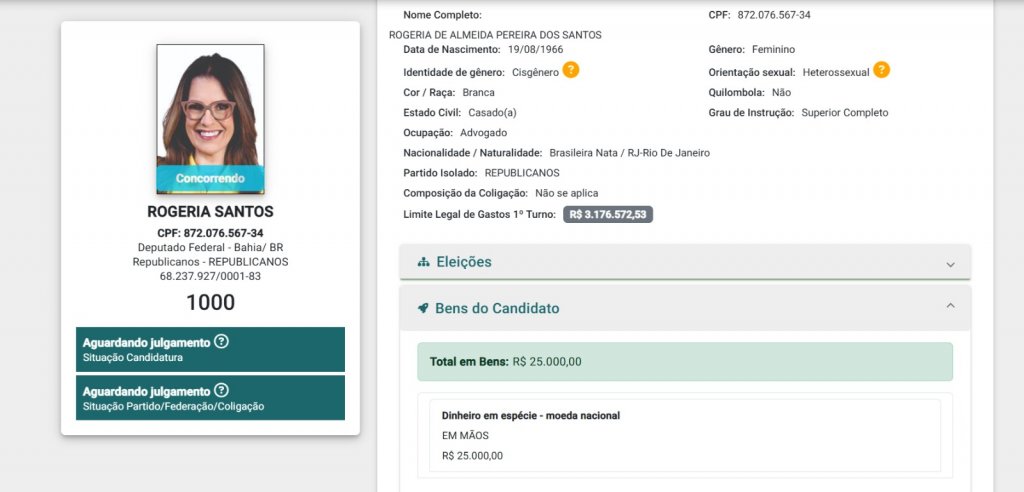Open the Eleições accordion header

tap(685, 262)
